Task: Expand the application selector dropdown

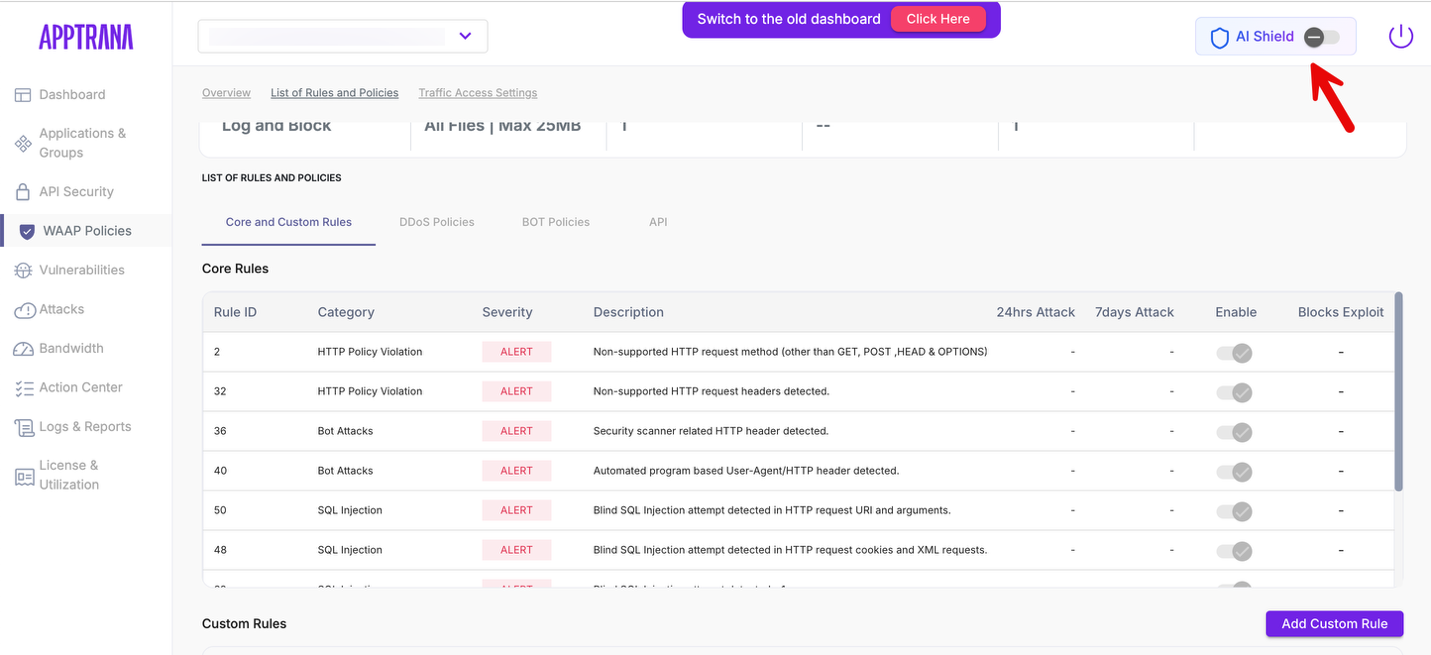Action: pos(463,35)
